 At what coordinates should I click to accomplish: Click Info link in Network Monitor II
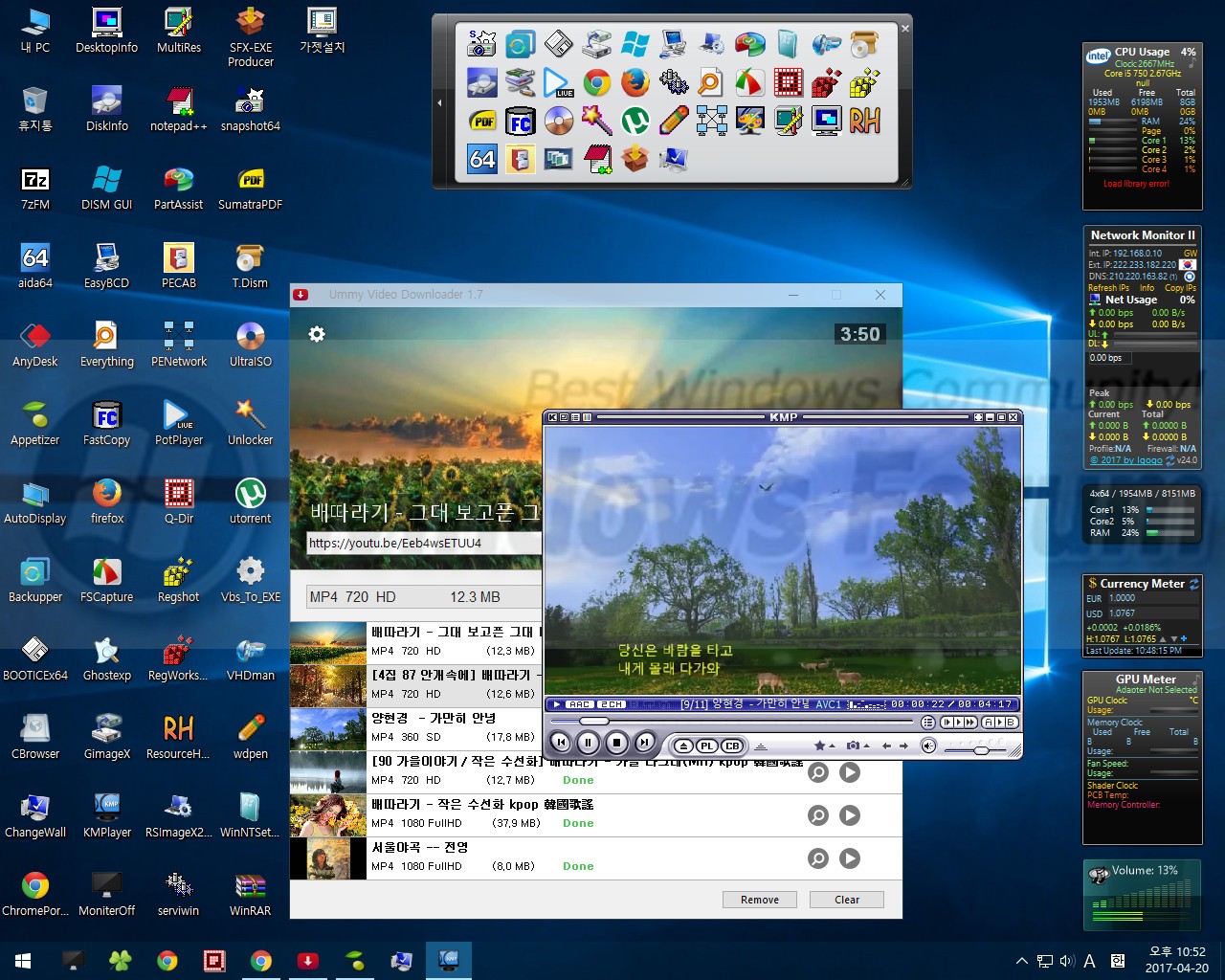click(x=1147, y=288)
